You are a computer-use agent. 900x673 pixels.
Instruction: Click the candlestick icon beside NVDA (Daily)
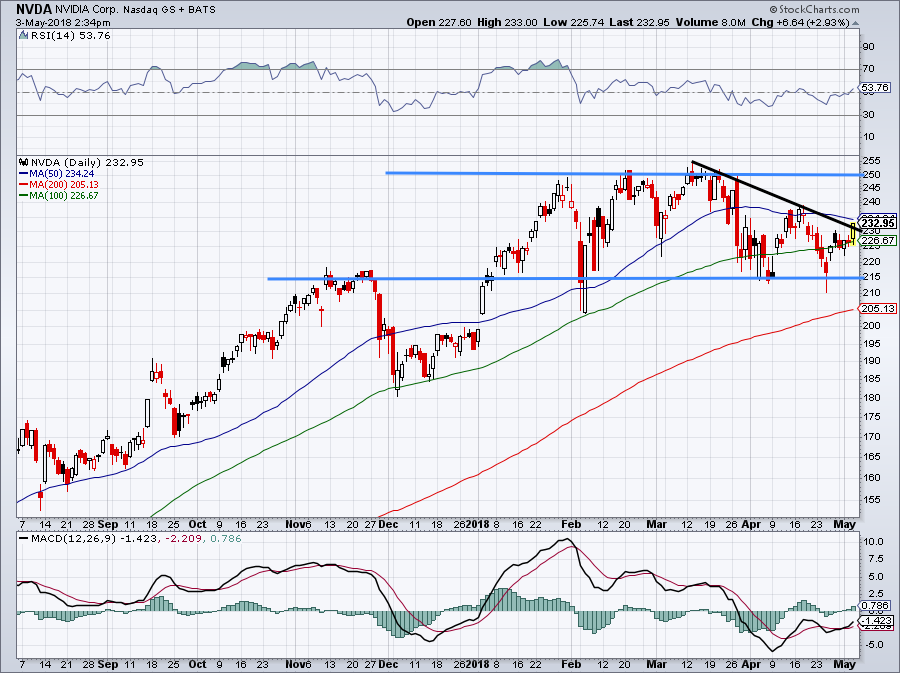(x=24, y=162)
